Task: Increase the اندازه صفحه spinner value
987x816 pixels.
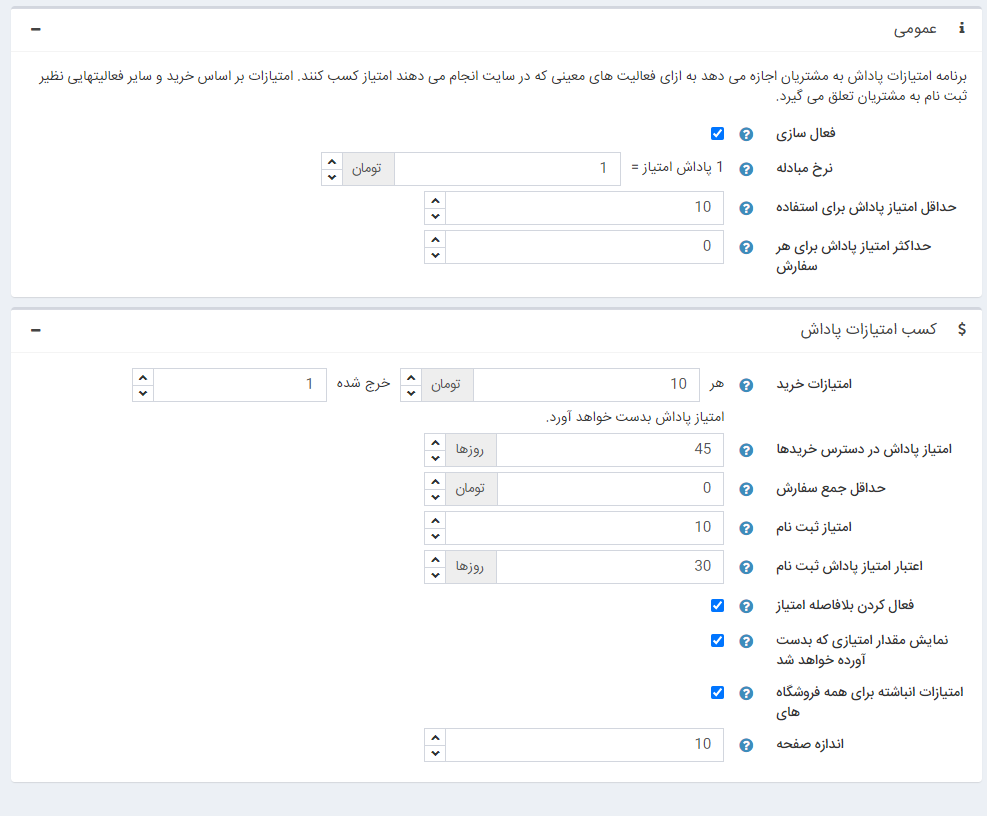Action: pos(434,737)
